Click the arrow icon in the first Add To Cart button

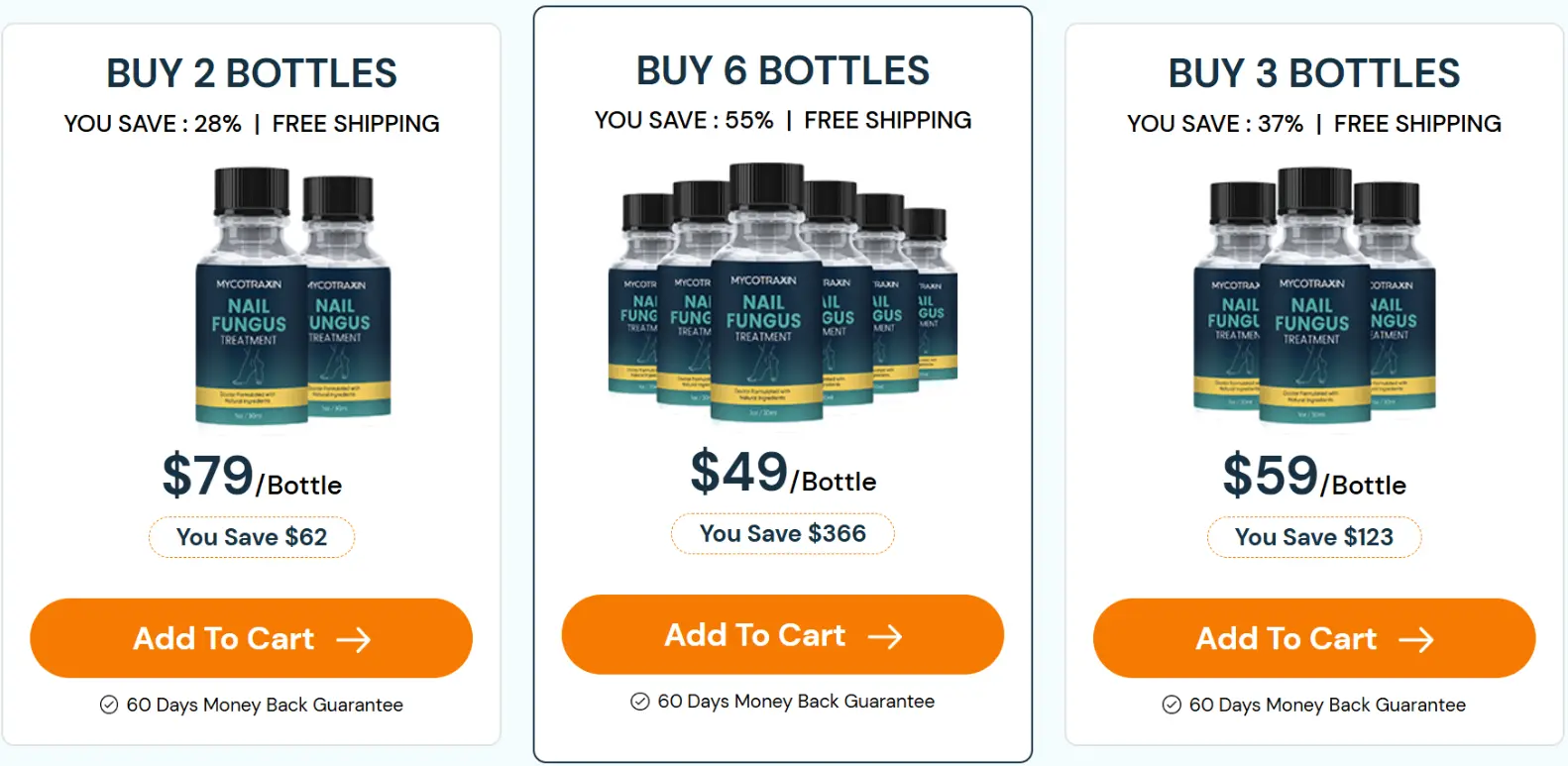[x=354, y=639]
